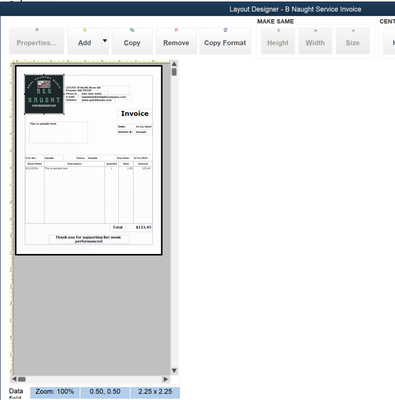Click the 0.50, 0.50 position readout
Image resolution: width=395 pixels, height=400 pixels.
[x=105, y=392]
